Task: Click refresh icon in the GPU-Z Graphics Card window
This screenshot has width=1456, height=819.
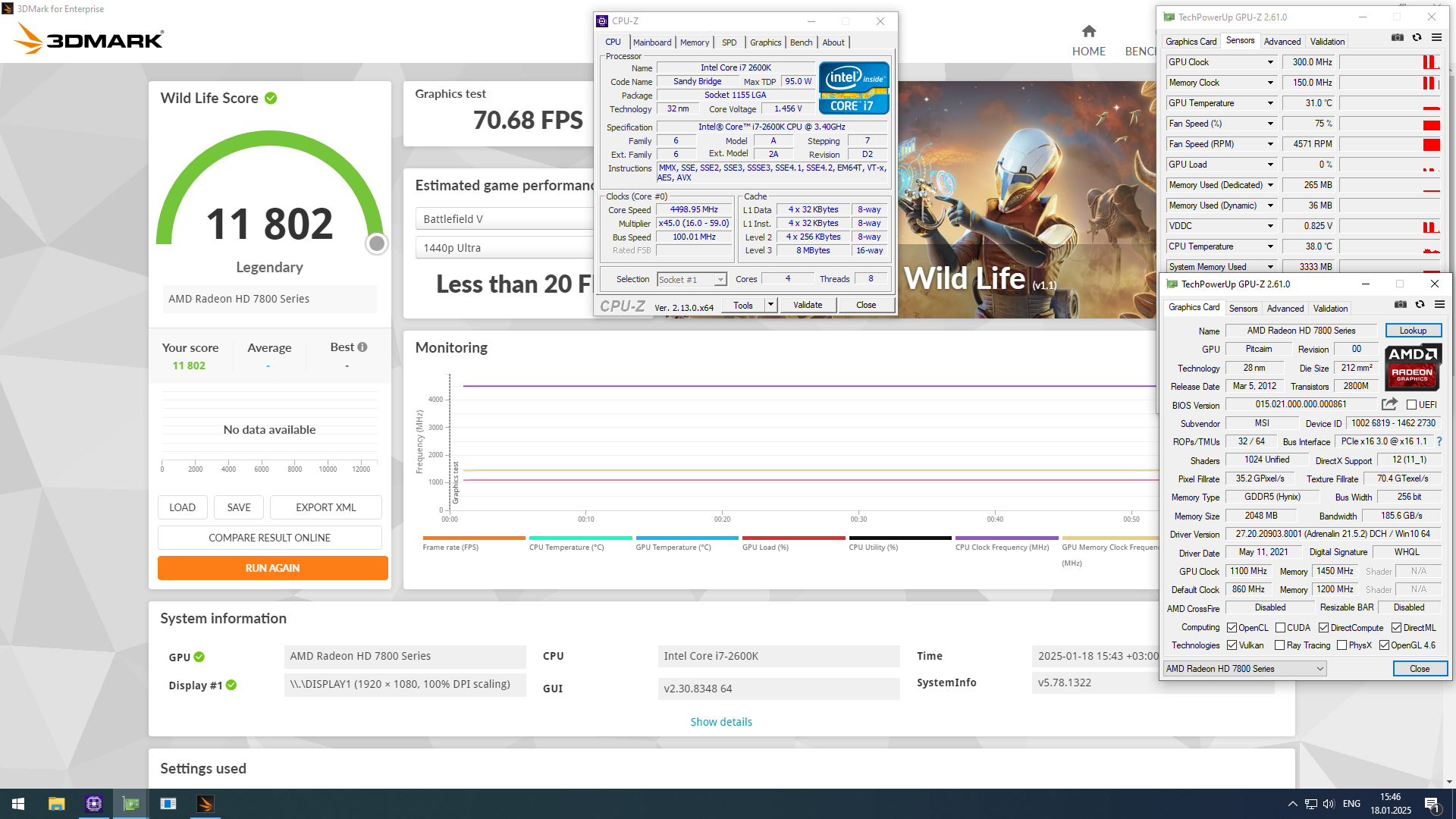Action: [1420, 304]
